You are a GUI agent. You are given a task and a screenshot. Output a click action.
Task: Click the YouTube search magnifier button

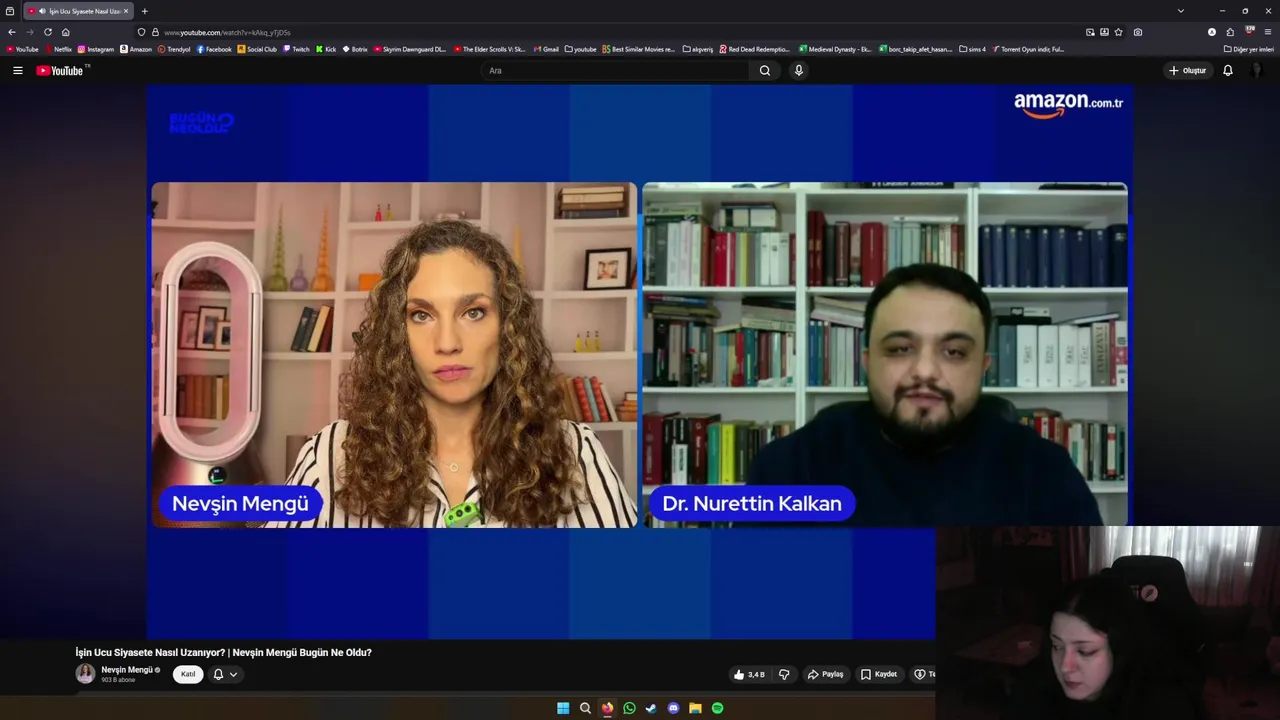click(765, 71)
